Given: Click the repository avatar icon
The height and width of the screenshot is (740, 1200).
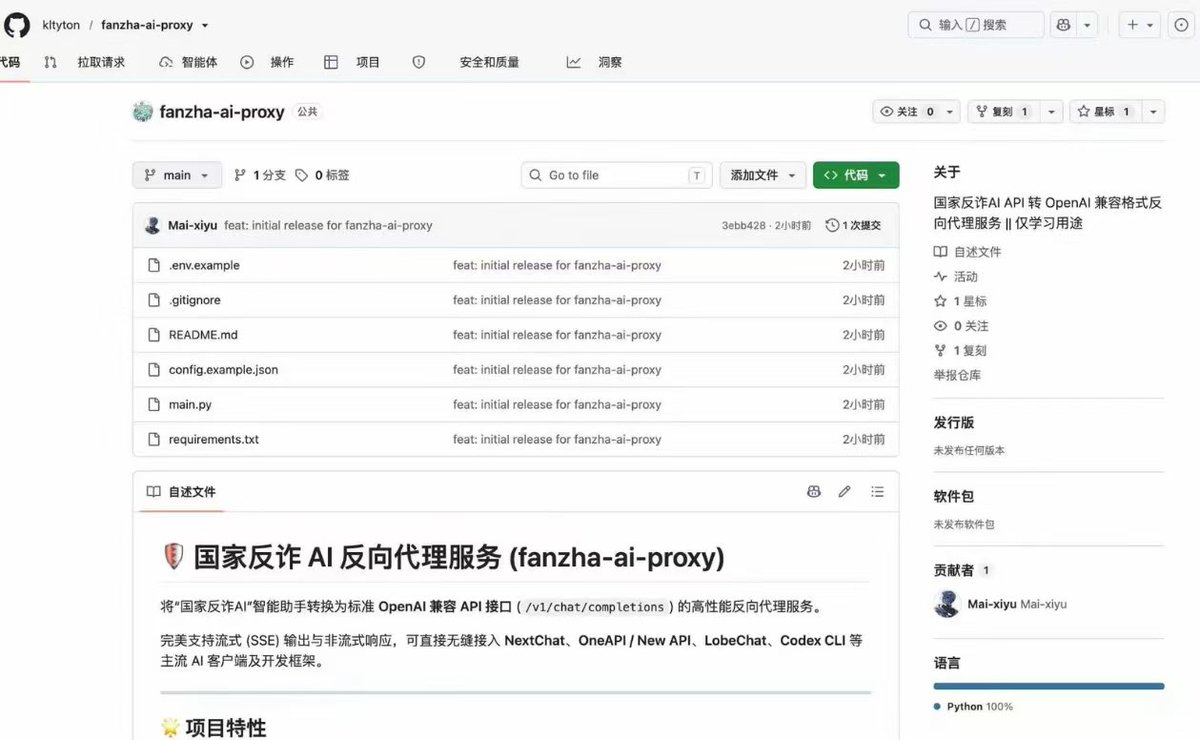Looking at the screenshot, I should [143, 112].
